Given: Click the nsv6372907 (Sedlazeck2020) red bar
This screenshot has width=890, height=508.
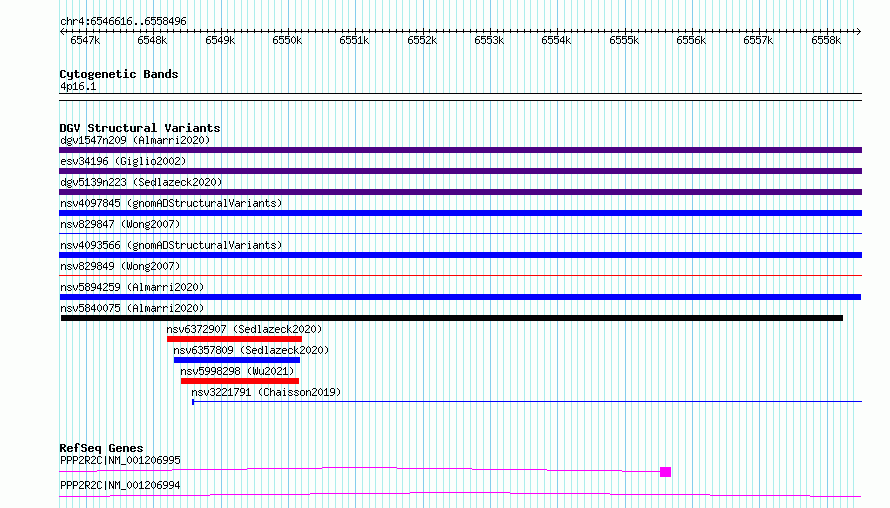Looking at the screenshot, I should click(x=234, y=339).
